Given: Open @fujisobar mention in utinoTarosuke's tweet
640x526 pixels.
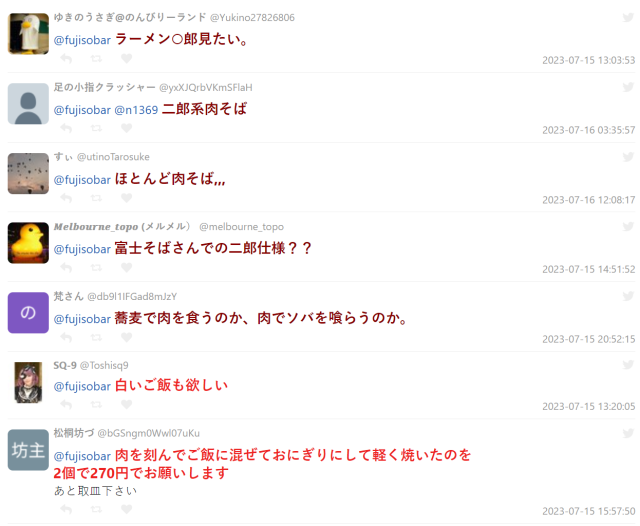Looking at the screenshot, I should click(82, 180).
